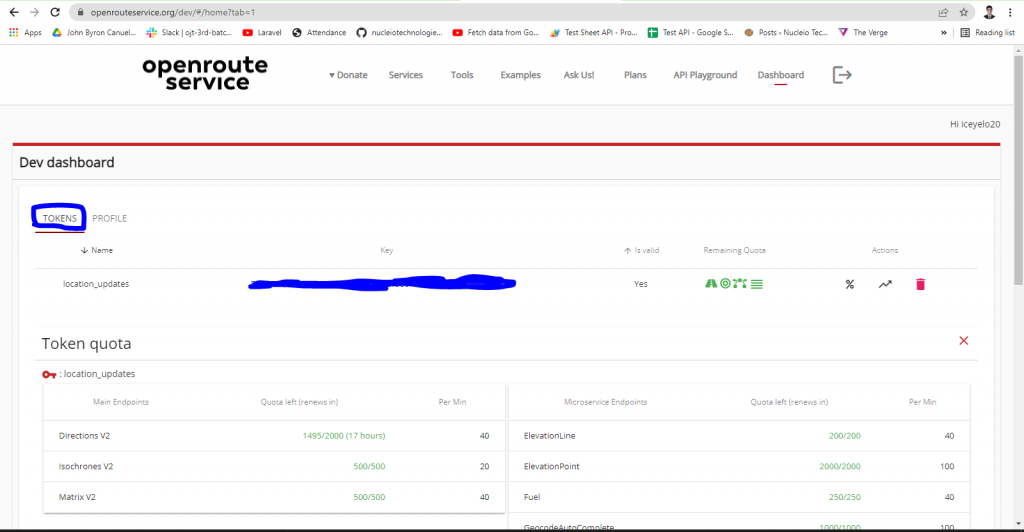The image size is (1024, 532).
Task: Click the browser address bar URL
Action: pyautogui.click(x=173, y=12)
